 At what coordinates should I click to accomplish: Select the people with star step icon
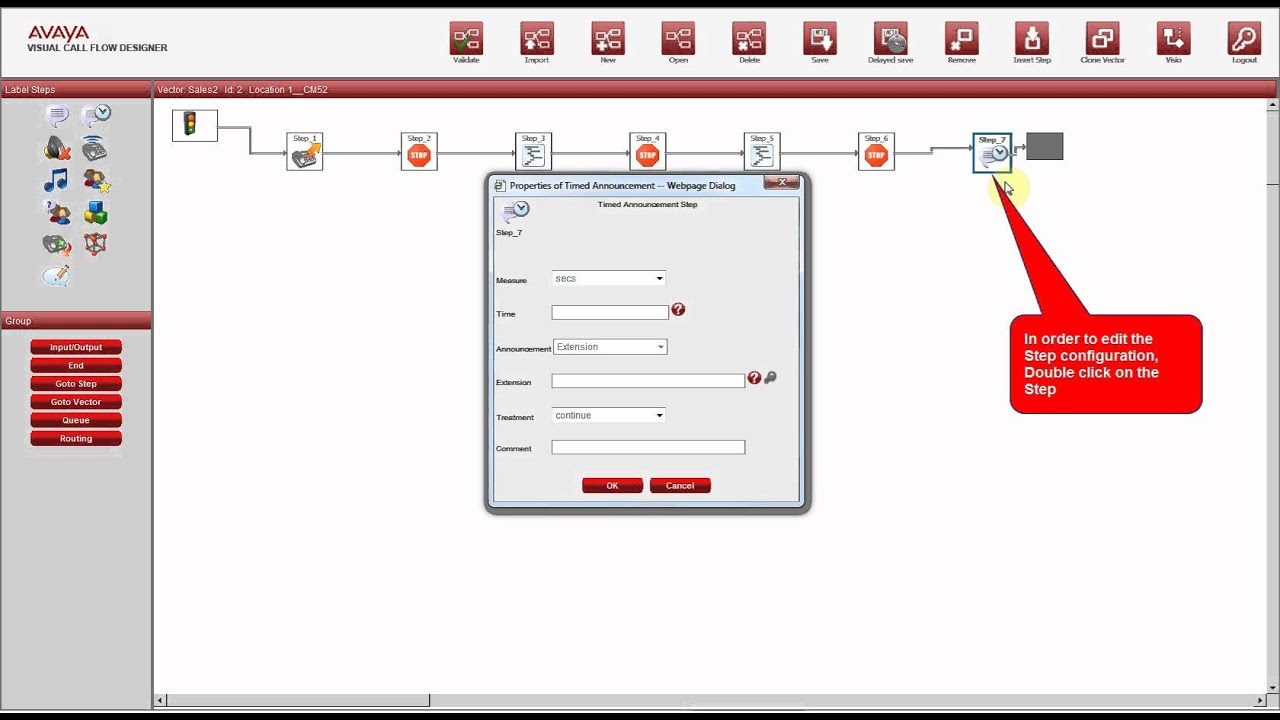[x=96, y=181]
